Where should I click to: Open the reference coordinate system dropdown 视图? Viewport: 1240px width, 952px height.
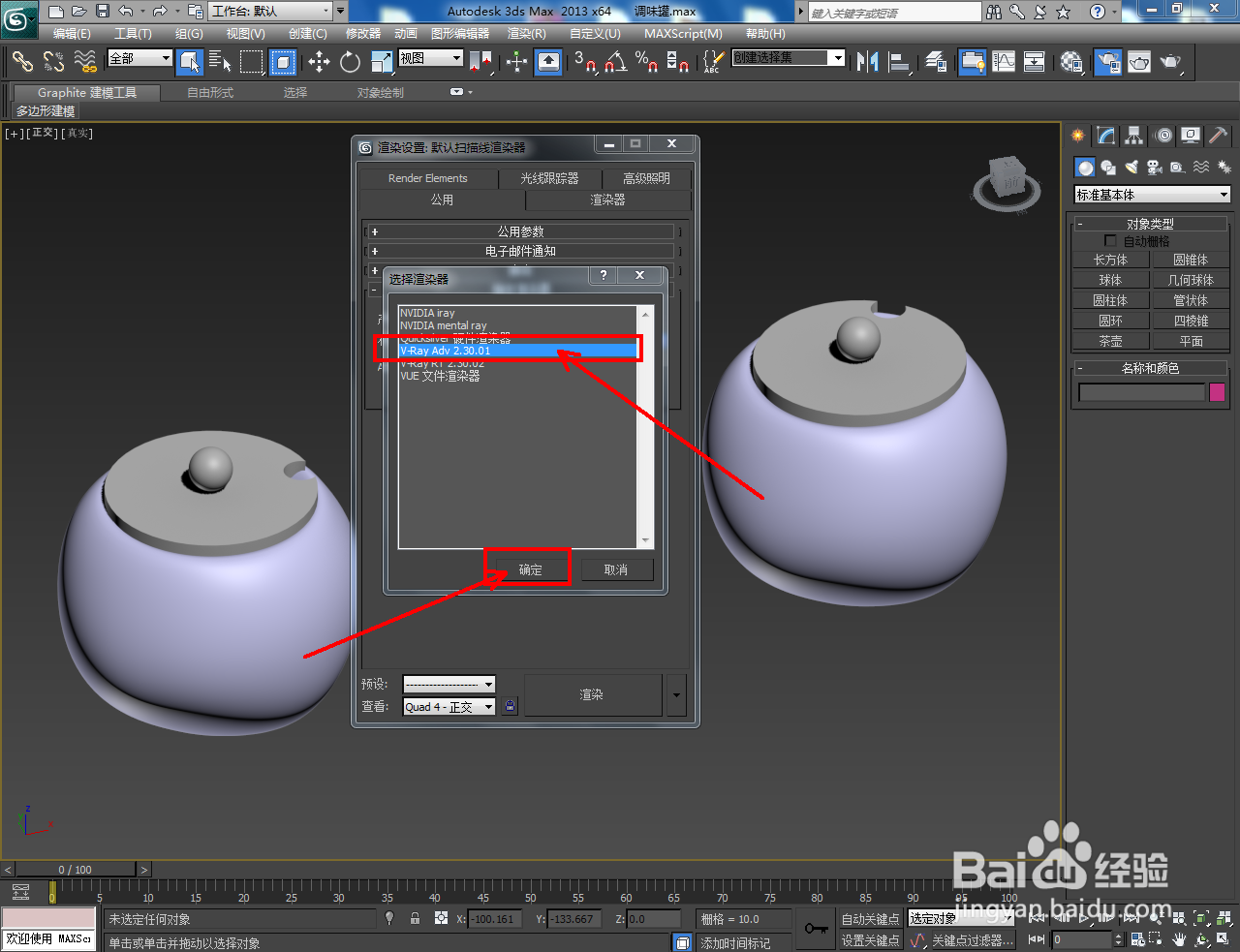(x=431, y=58)
